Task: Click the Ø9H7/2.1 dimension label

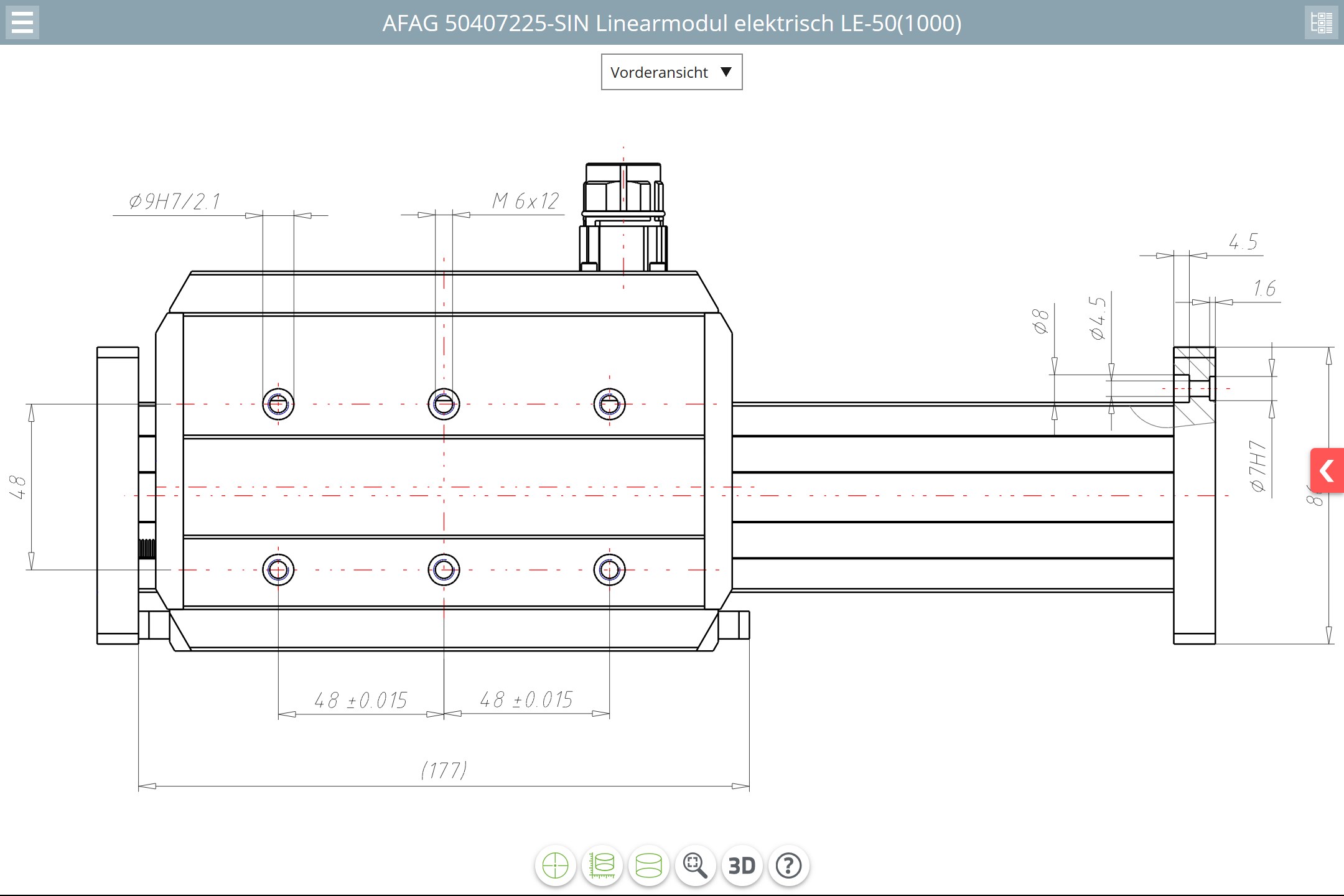Action: (175, 202)
